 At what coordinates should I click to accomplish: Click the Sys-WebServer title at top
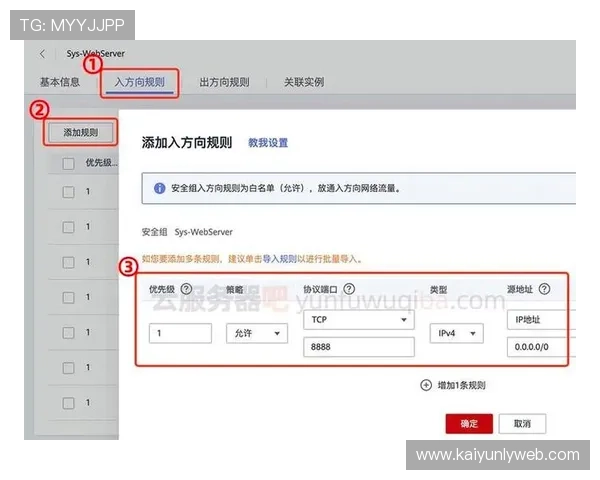point(96,54)
